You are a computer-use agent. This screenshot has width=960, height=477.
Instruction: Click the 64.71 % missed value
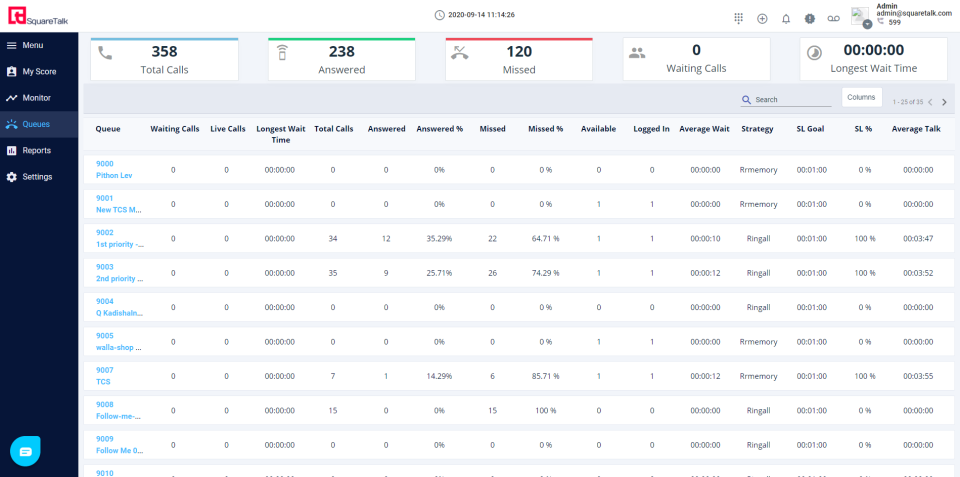click(x=546, y=239)
